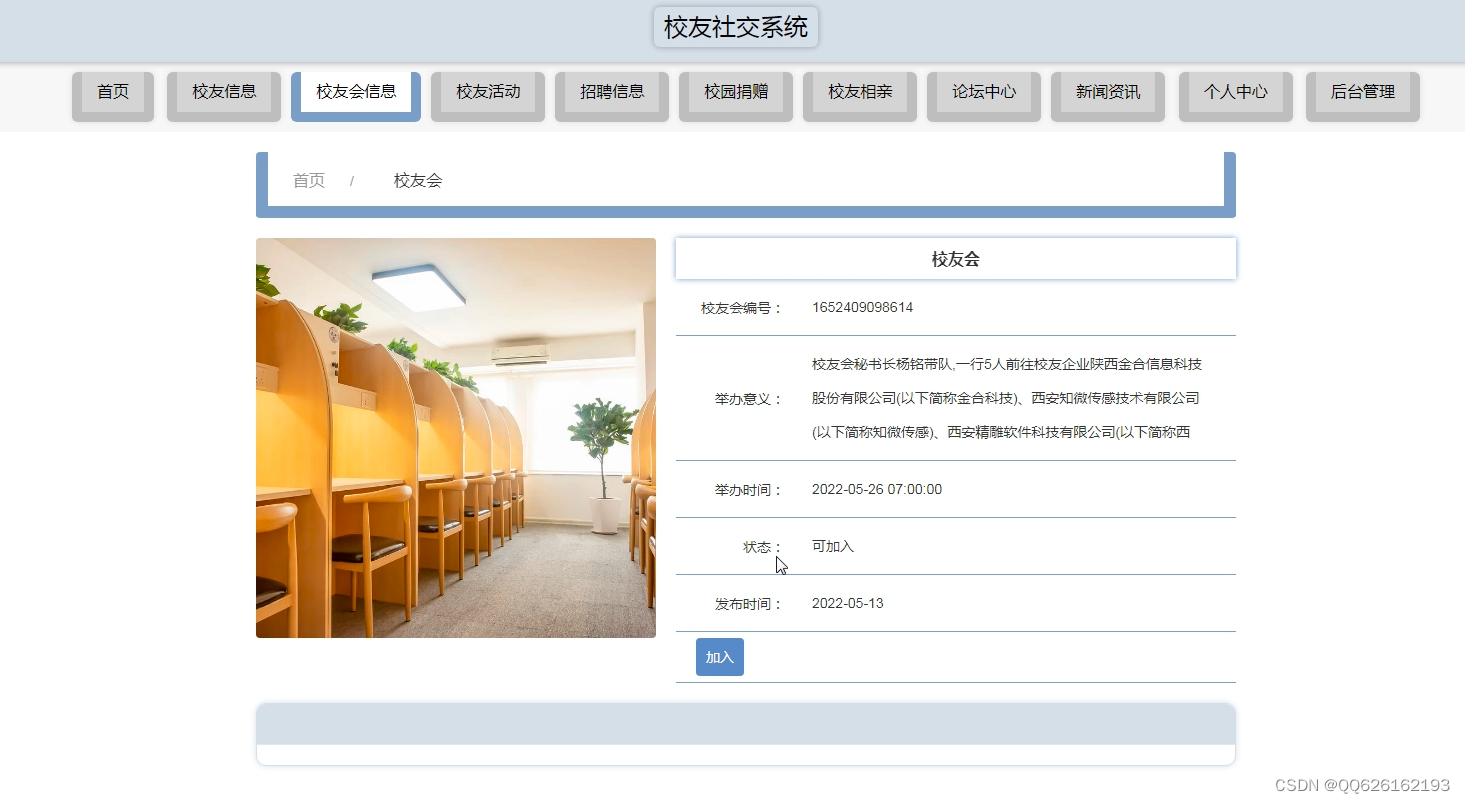Click 首页 in the breadcrumb
Screen dimensions: 1465x803
pos(309,181)
